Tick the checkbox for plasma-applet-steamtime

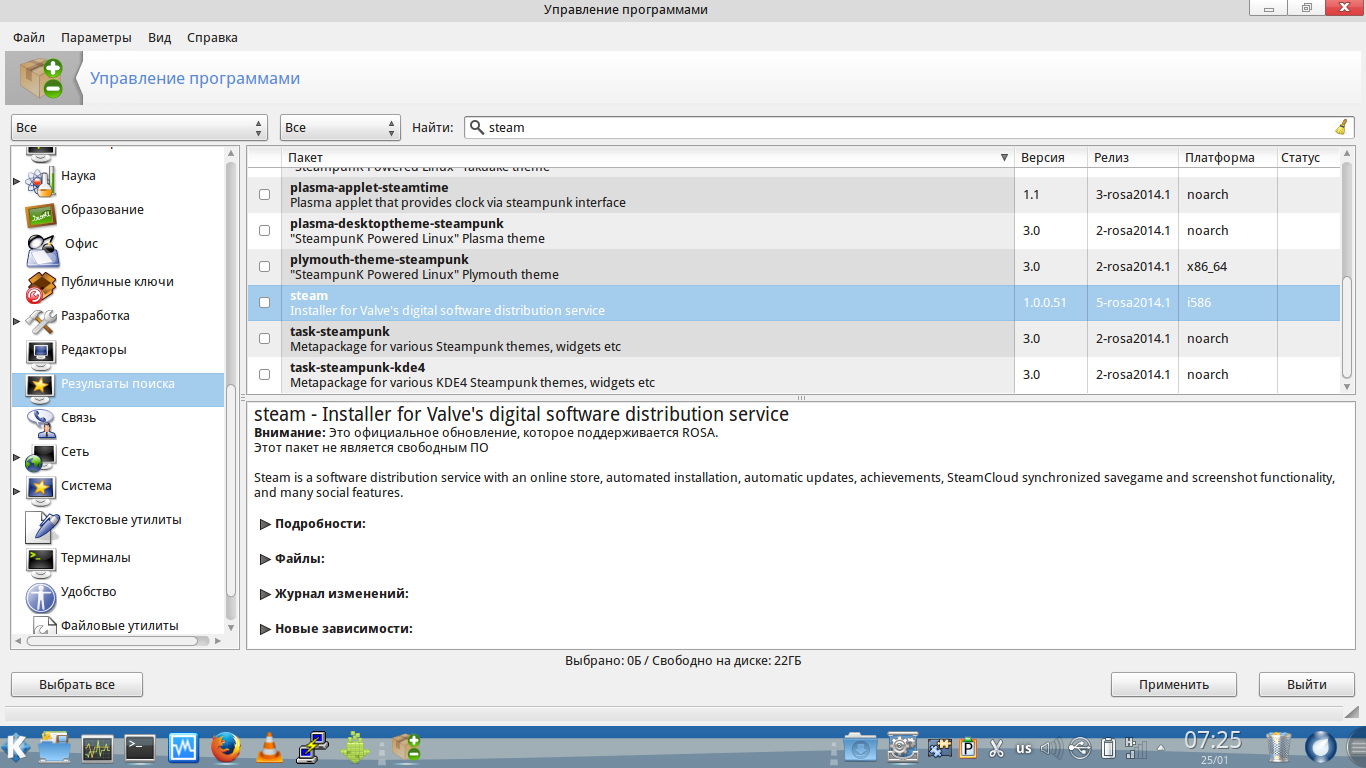coord(264,195)
